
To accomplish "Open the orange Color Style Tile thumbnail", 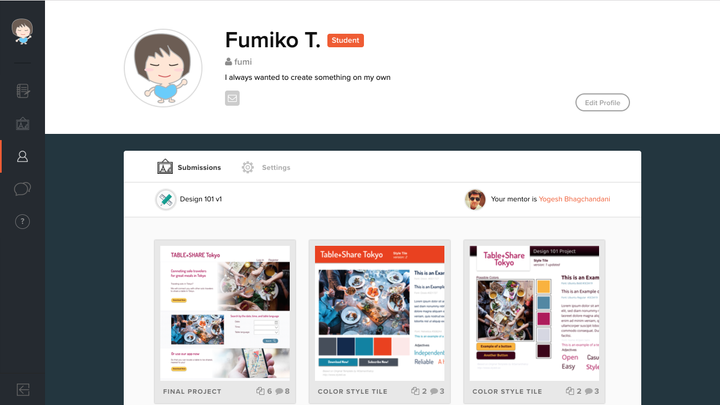I will point(380,313).
